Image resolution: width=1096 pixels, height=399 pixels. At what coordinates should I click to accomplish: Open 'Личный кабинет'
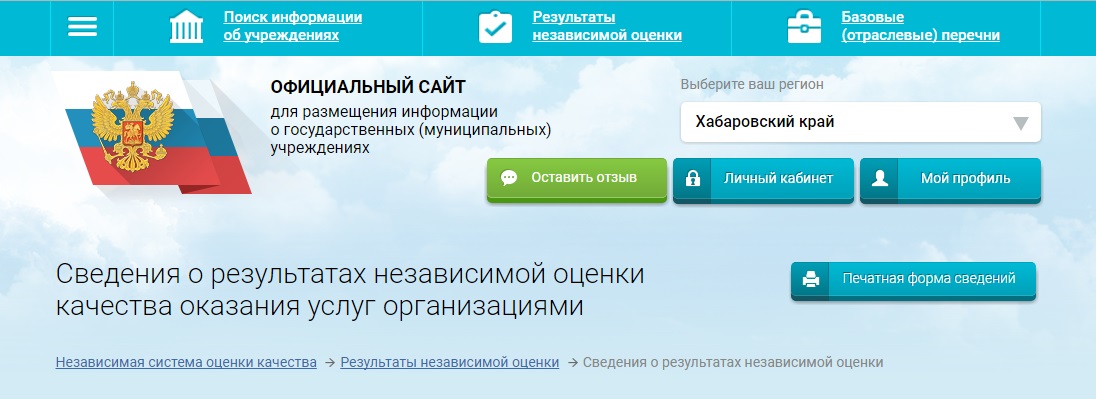(763, 179)
